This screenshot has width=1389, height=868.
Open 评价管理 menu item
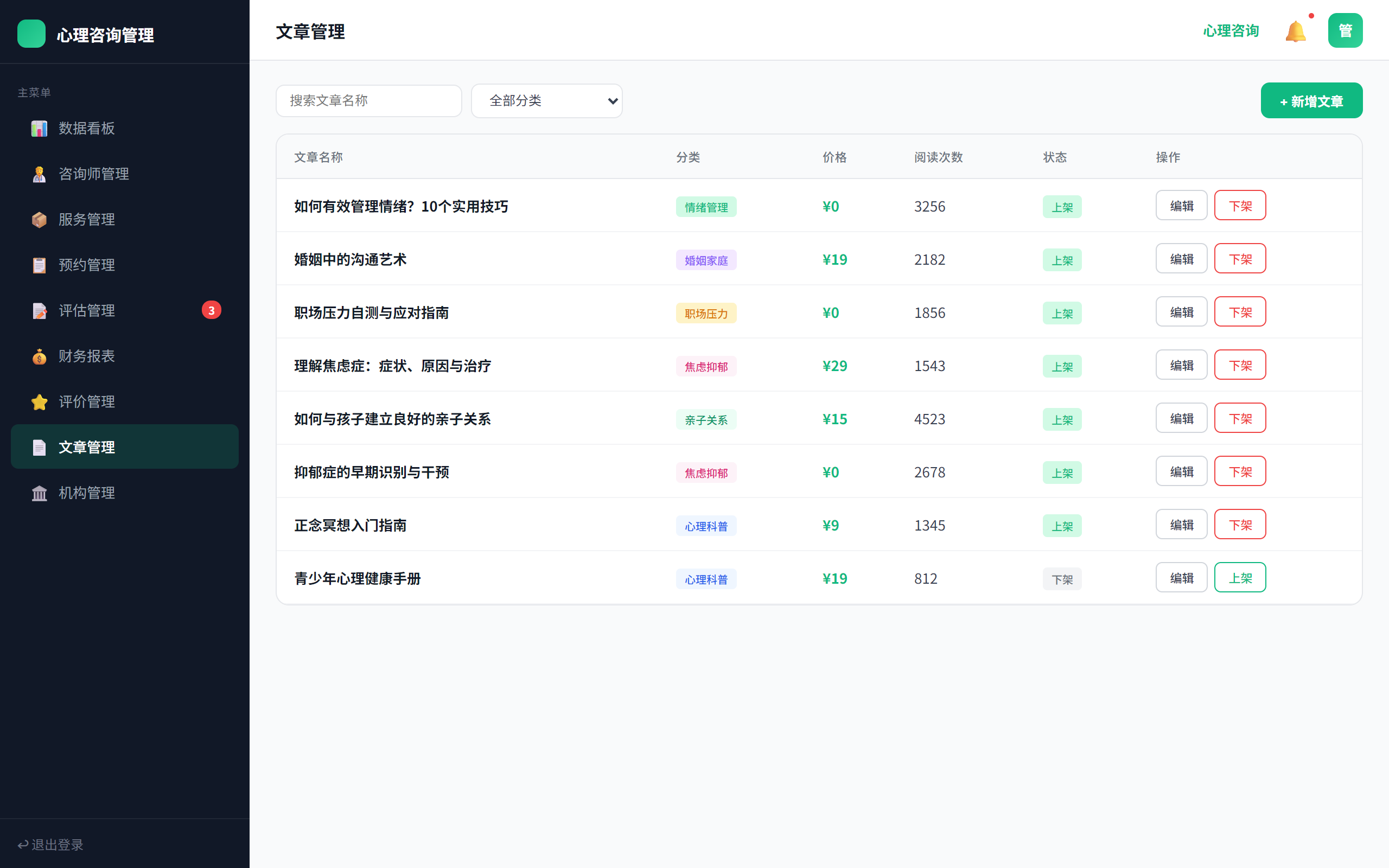[x=125, y=402]
